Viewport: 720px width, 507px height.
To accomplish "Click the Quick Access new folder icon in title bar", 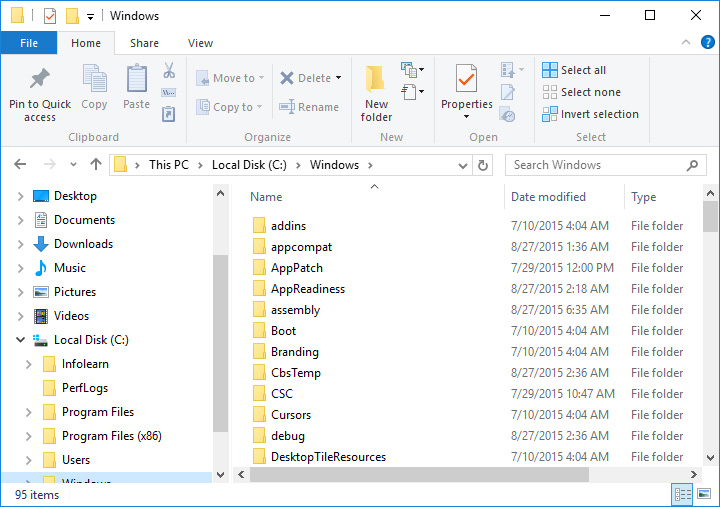I will (x=72, y=16).
